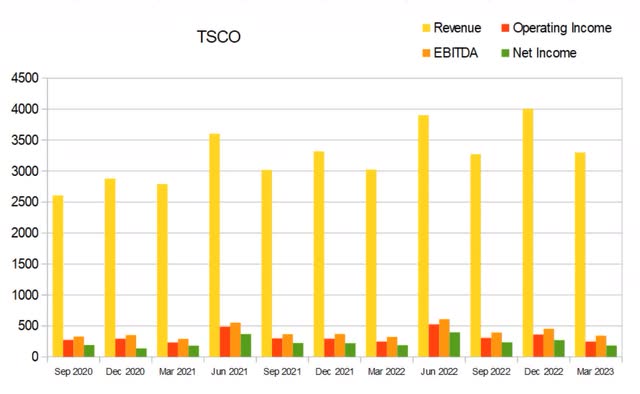The image size is (640, 394).
Task: Select the TSCO chart title
Action: (x=219, y=37)
